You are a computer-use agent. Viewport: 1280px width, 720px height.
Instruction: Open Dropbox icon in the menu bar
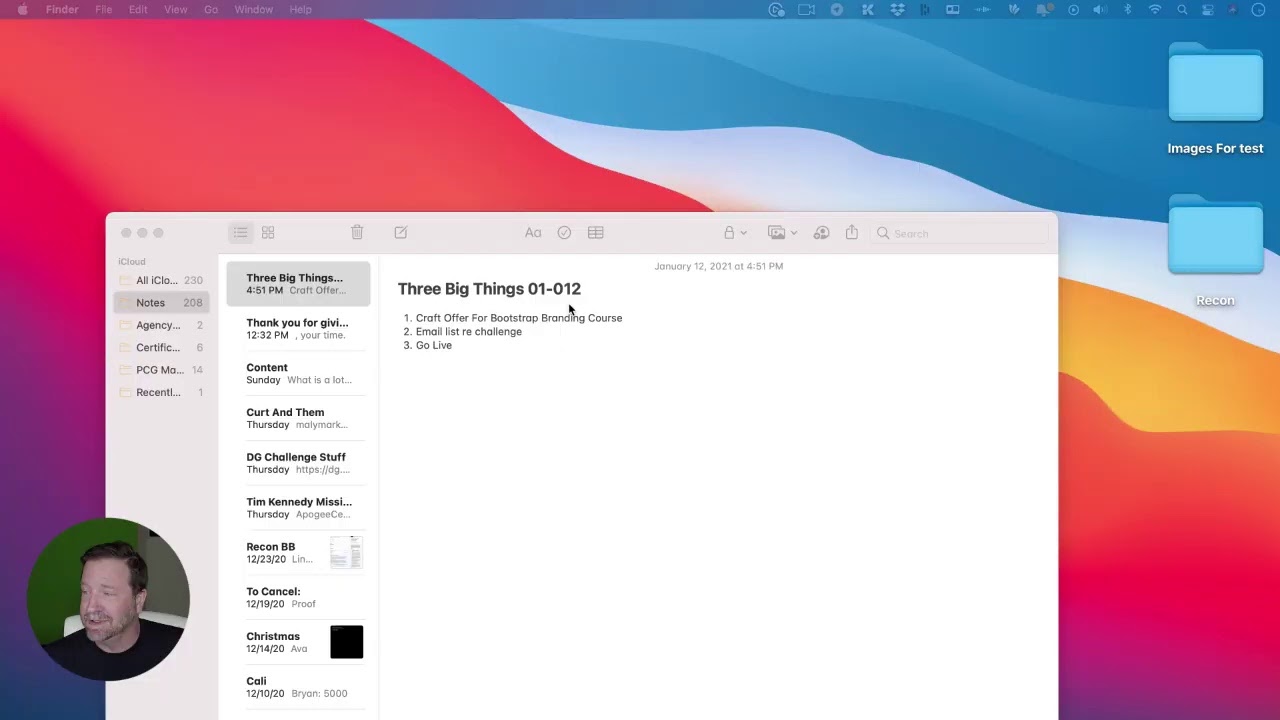click(x=897, y=9)
